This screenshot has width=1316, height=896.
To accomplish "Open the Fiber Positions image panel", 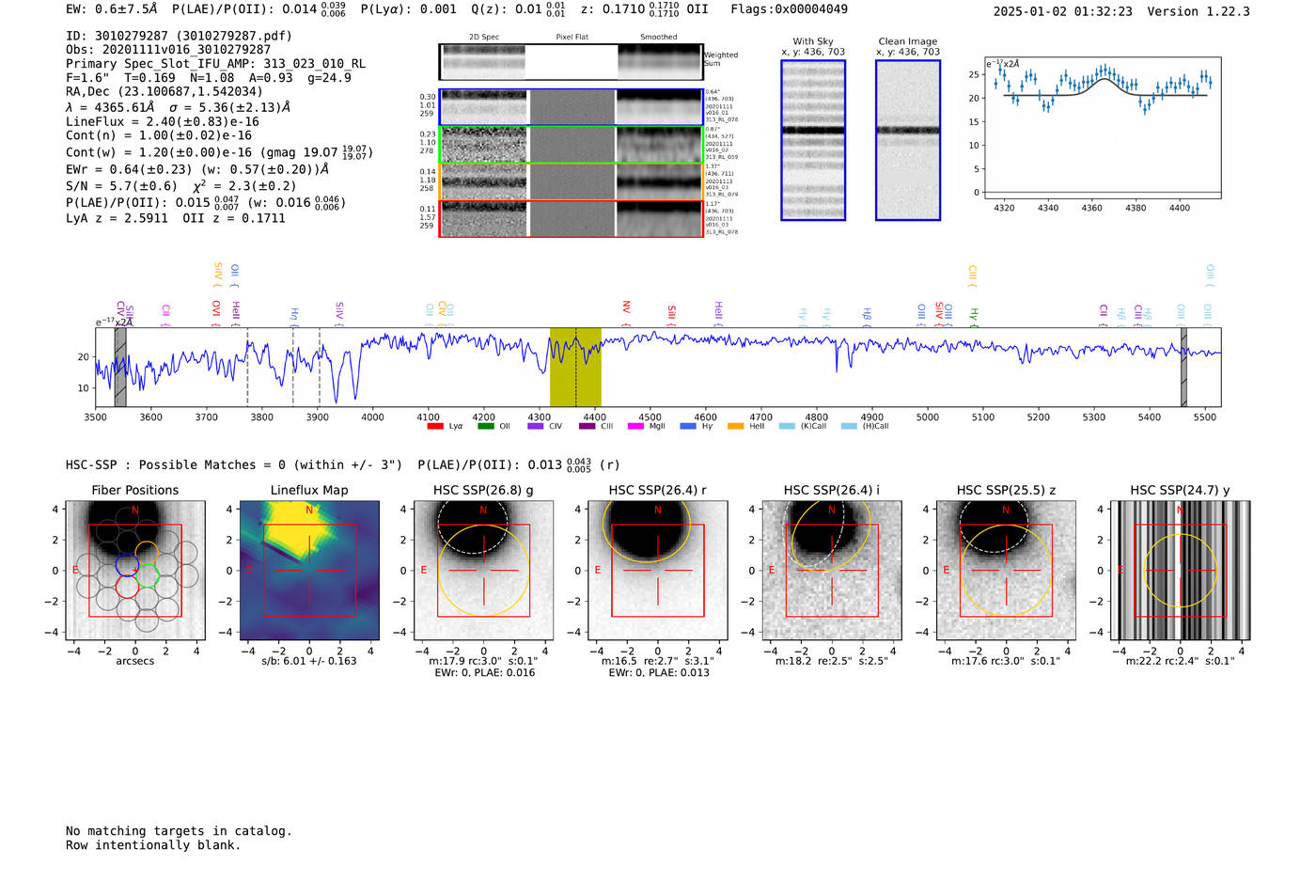I will 134,571.
